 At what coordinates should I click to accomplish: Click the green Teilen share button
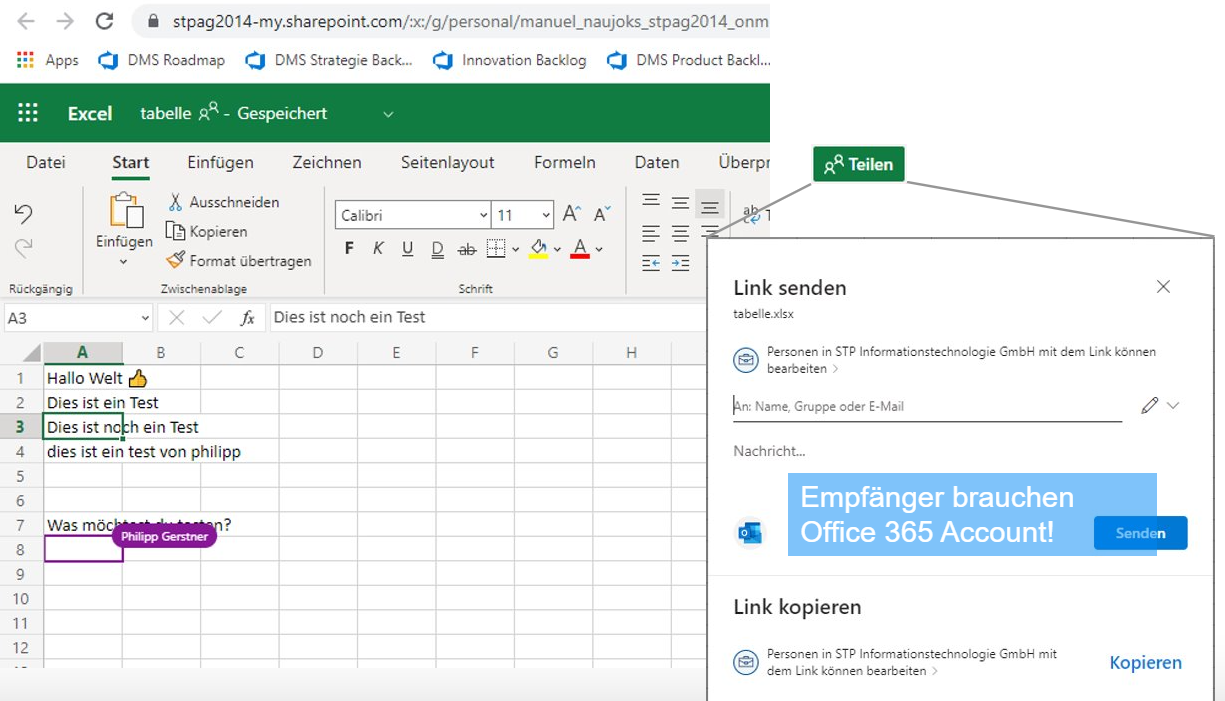(859, 165)
